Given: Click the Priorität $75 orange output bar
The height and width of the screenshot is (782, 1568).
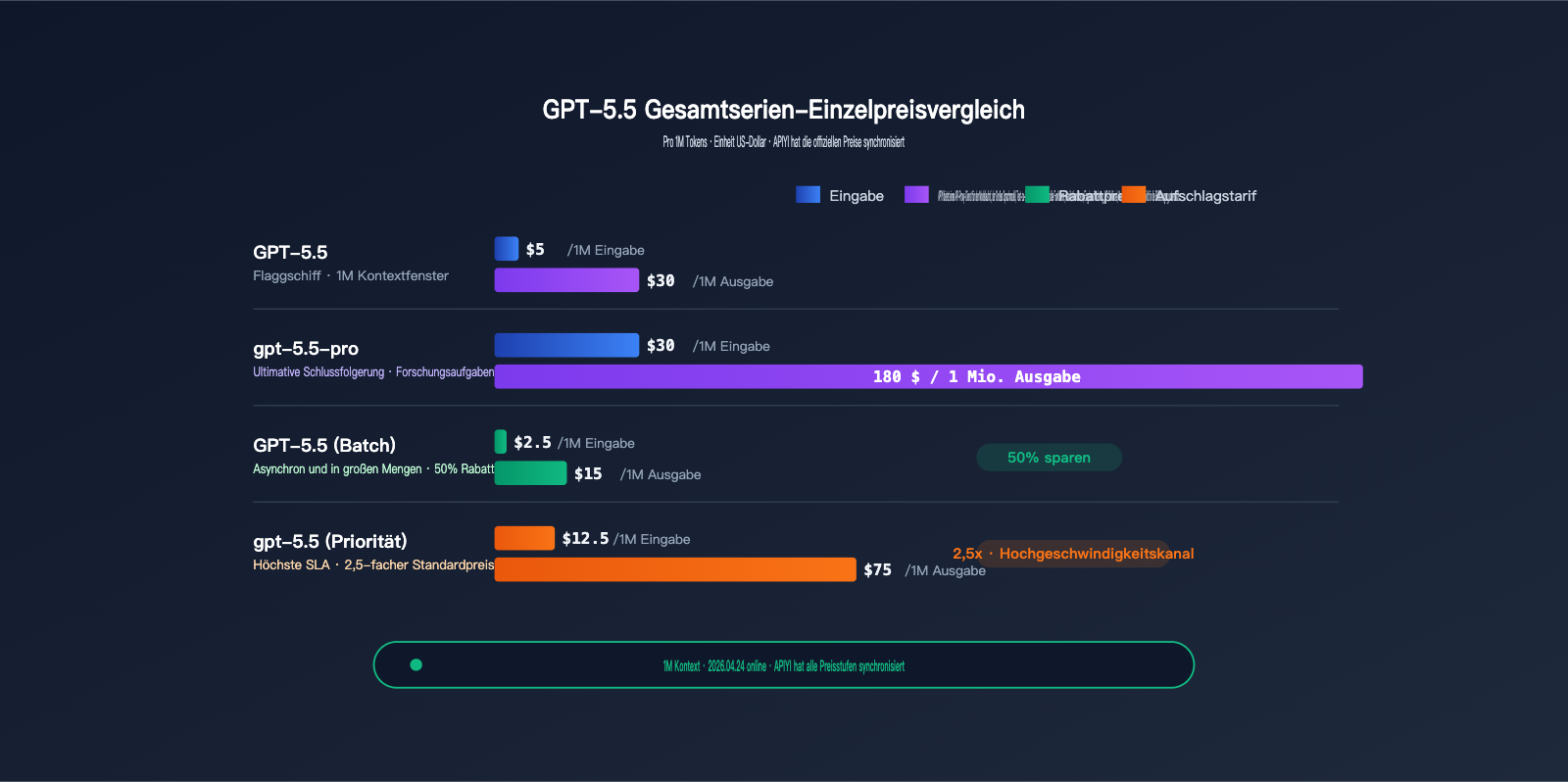Looking at the screenshot, I should (675, 569).
